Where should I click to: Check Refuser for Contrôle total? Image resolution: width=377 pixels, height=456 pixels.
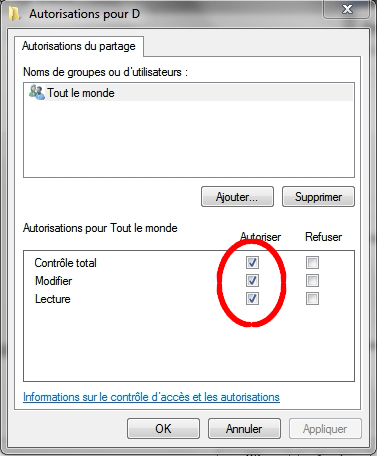[312, 263]
